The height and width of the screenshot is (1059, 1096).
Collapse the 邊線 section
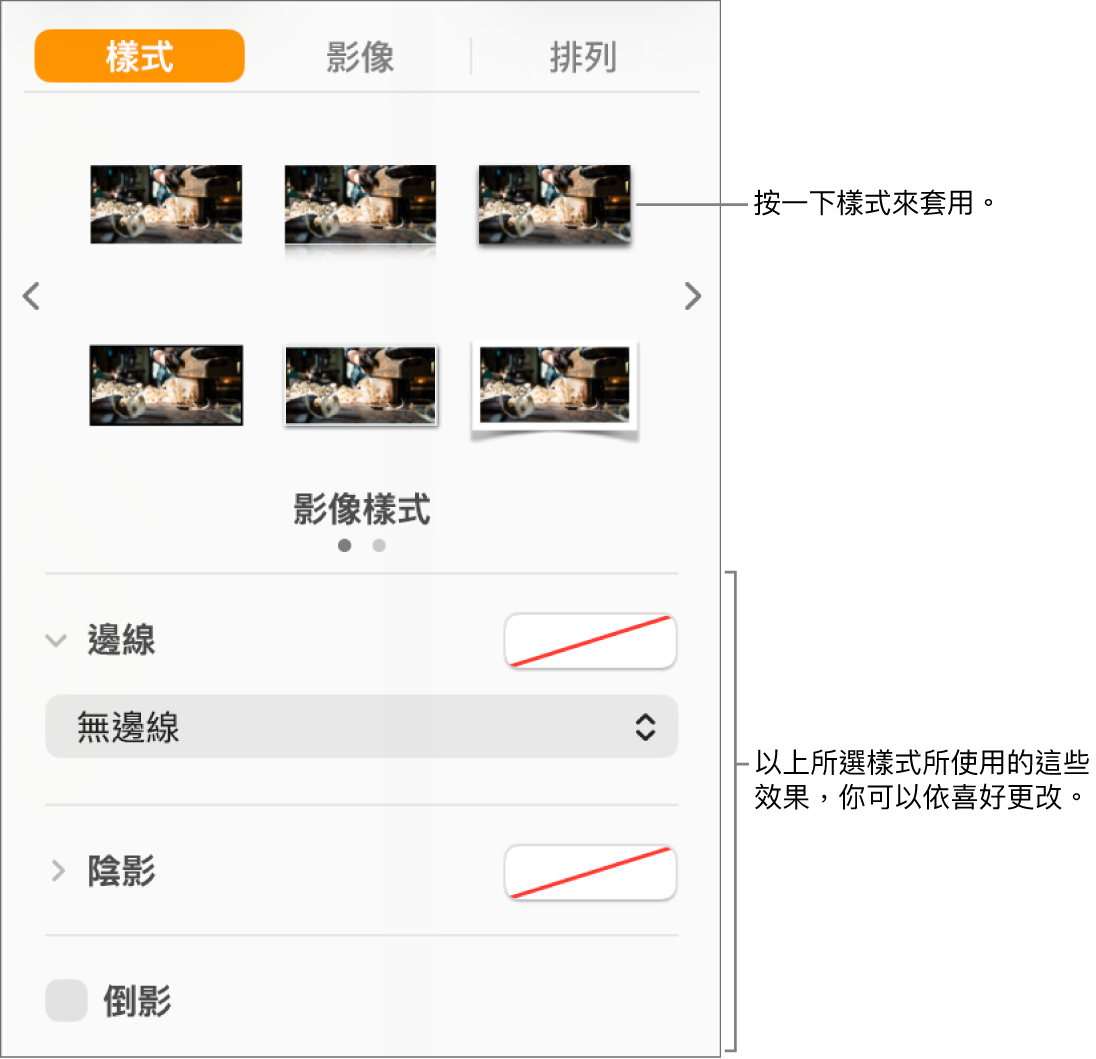(56, 640)
